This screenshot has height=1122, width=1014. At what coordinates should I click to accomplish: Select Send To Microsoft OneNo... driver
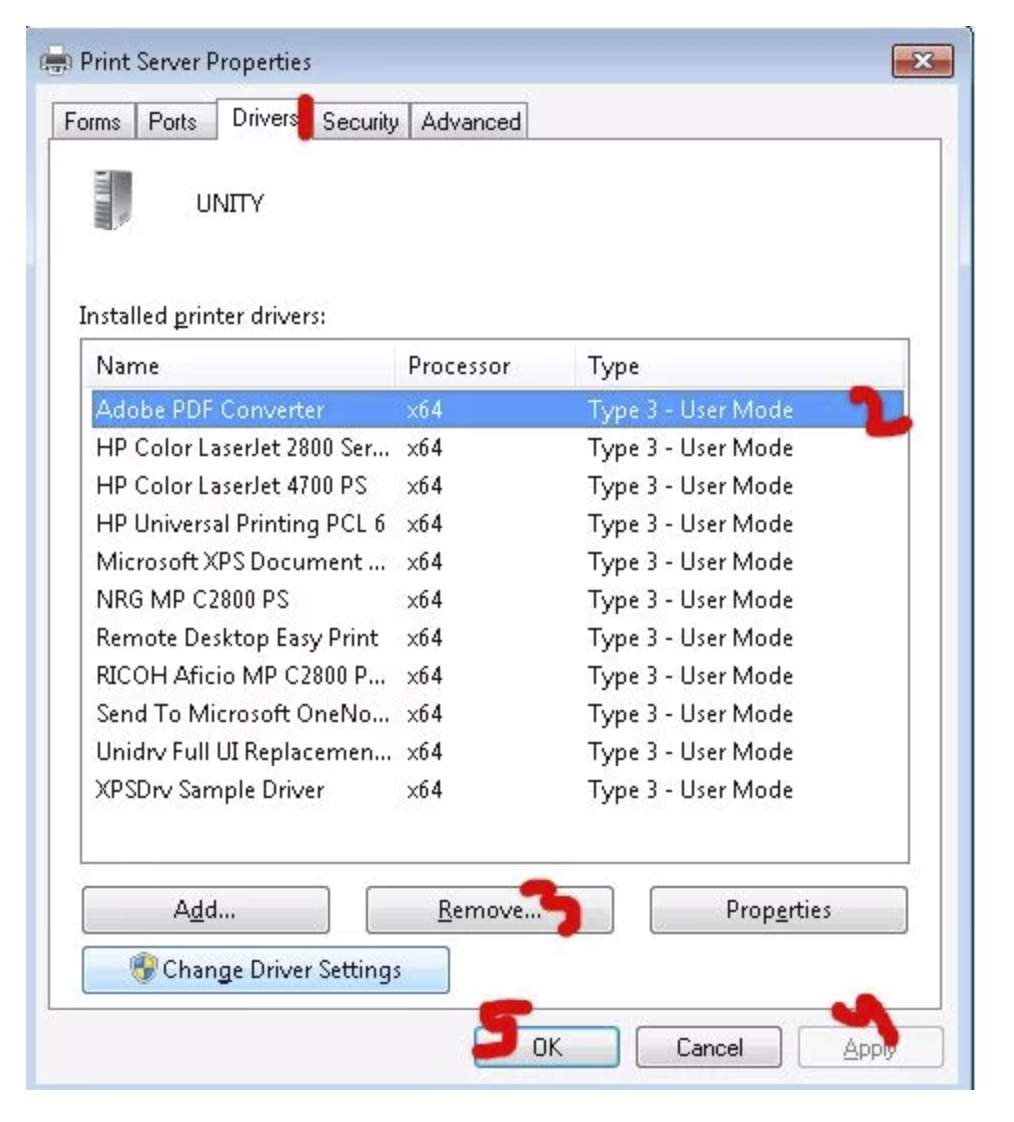coord(497,713)
